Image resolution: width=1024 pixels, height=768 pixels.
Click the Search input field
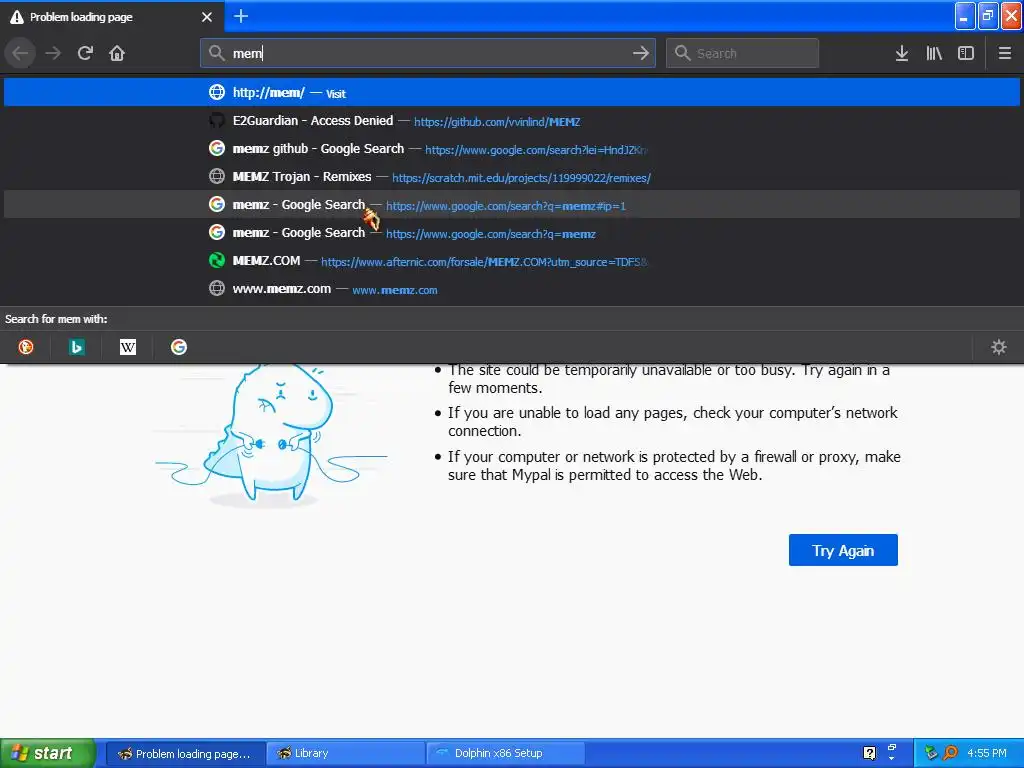[x=742, y=53]
